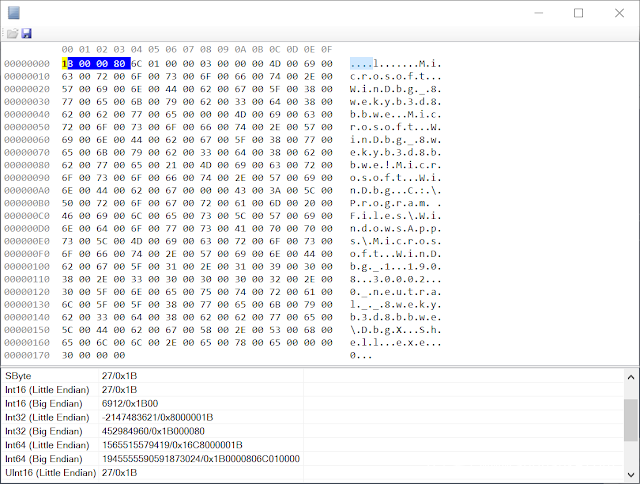640x484 pixels.
Task: Click ASCII text b.w.e.!.M.i.c.r.
Action: pyautogui.click(x=396, y=165)
